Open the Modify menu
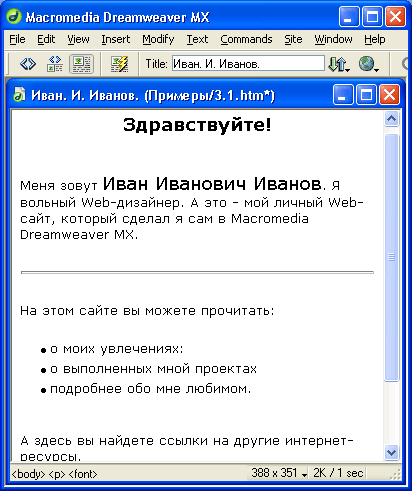The image size is (412, 491). [158, 39]
